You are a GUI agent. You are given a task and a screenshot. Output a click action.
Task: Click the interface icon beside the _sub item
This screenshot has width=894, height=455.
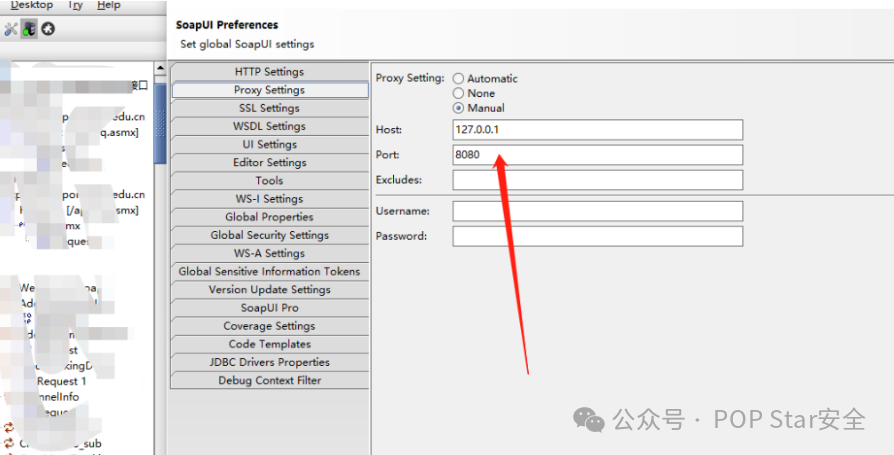pos(9,443)
